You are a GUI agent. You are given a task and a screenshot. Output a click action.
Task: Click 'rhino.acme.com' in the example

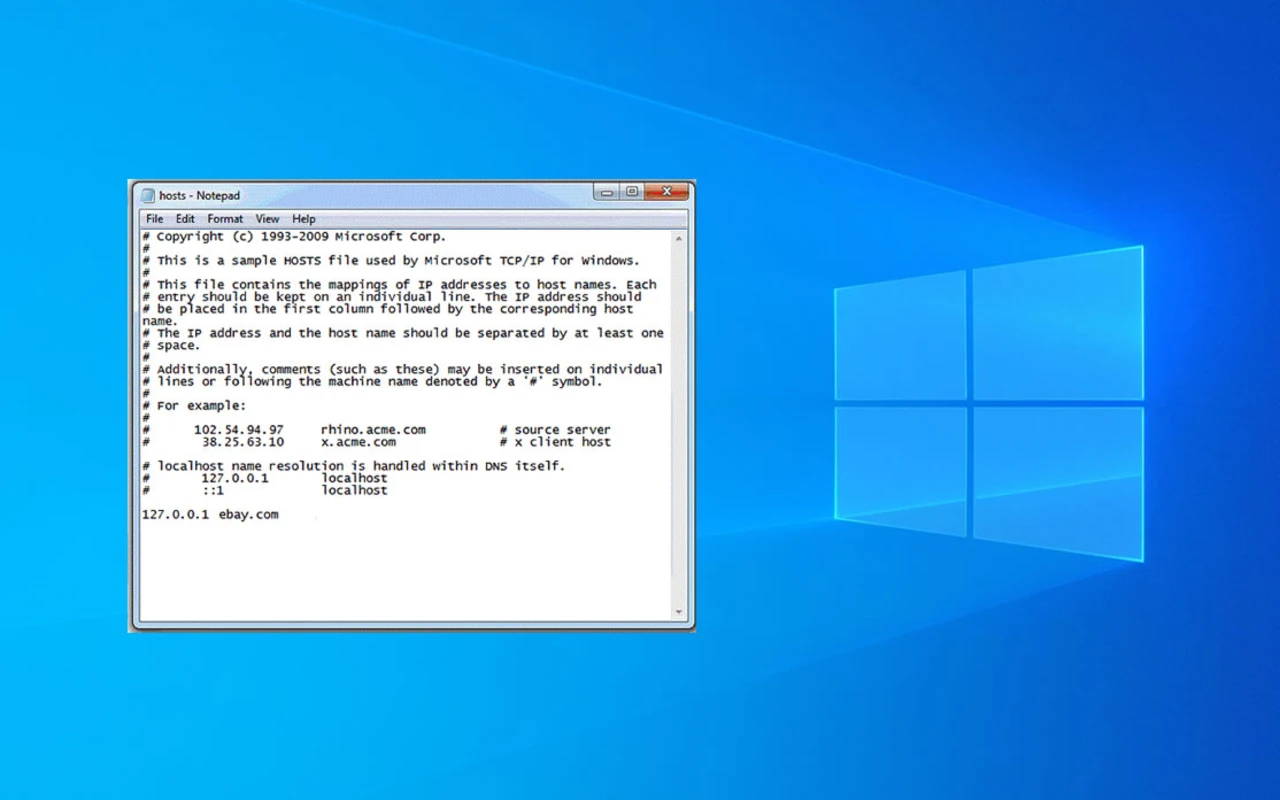373,430
